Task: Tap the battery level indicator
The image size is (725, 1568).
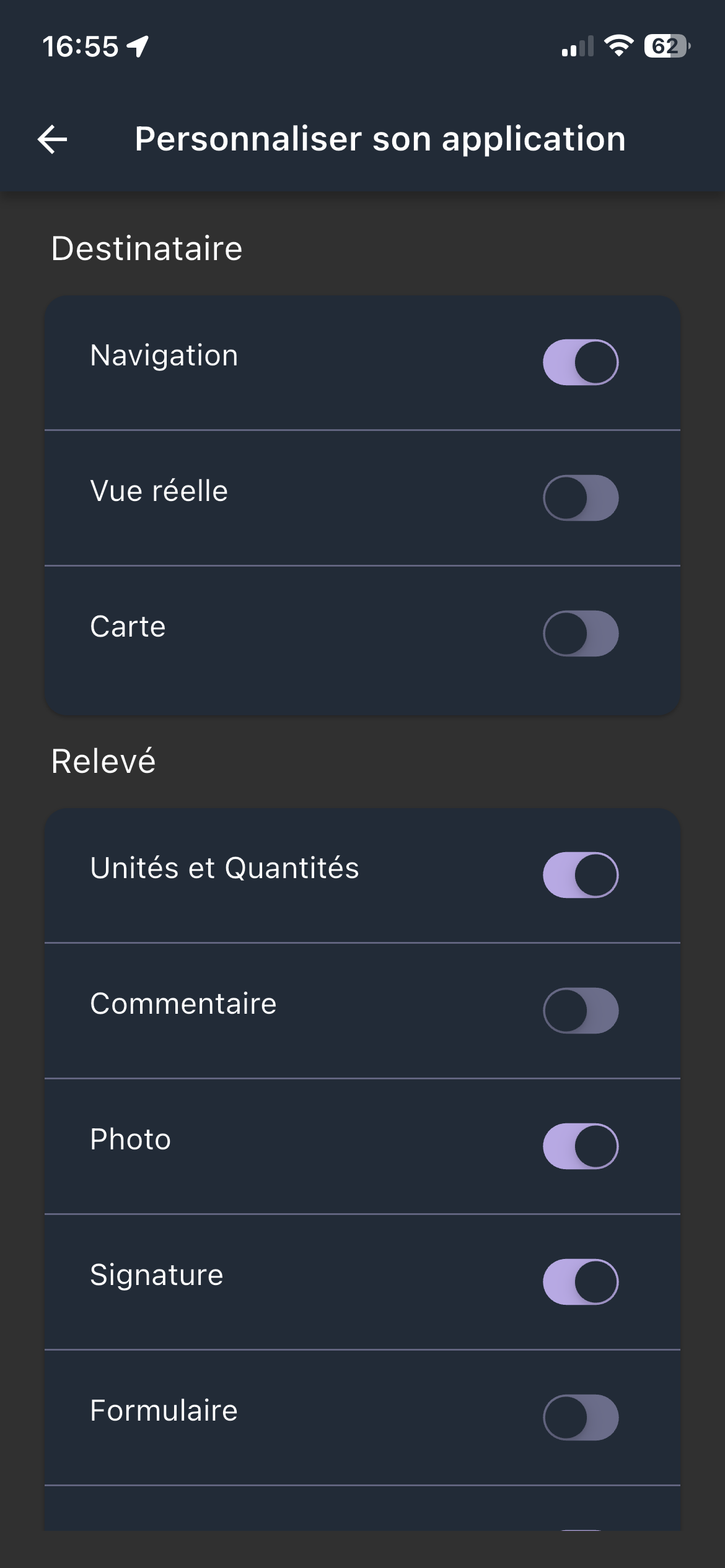Action: coord(667,46)
